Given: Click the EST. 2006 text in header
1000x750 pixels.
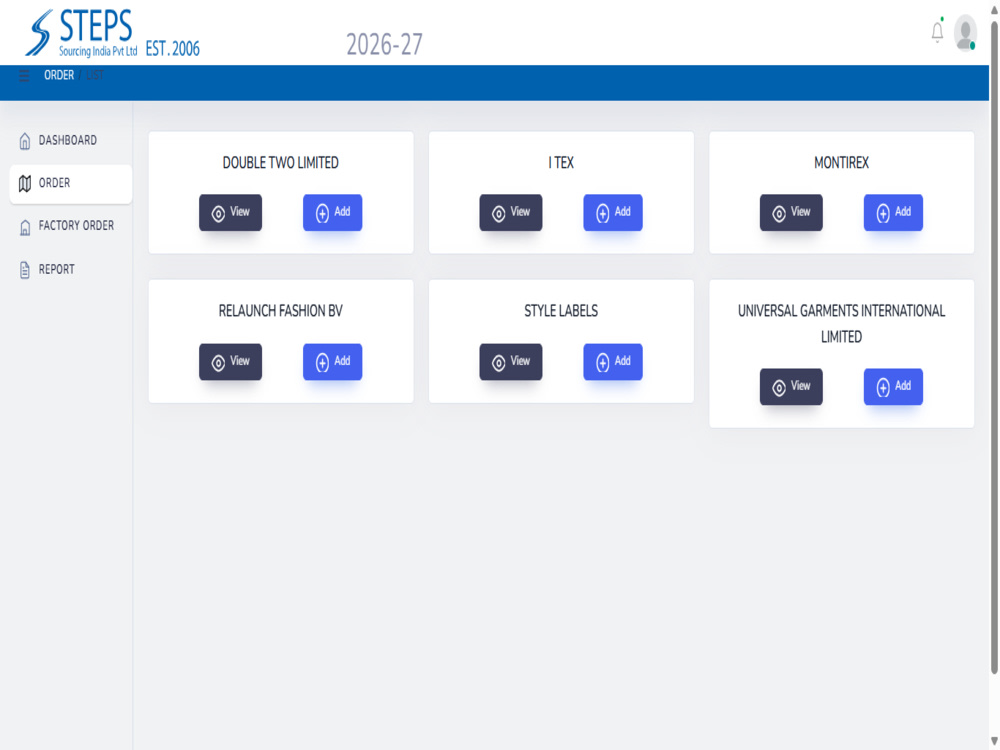Looking at the screenshot, I should (172, 48).
